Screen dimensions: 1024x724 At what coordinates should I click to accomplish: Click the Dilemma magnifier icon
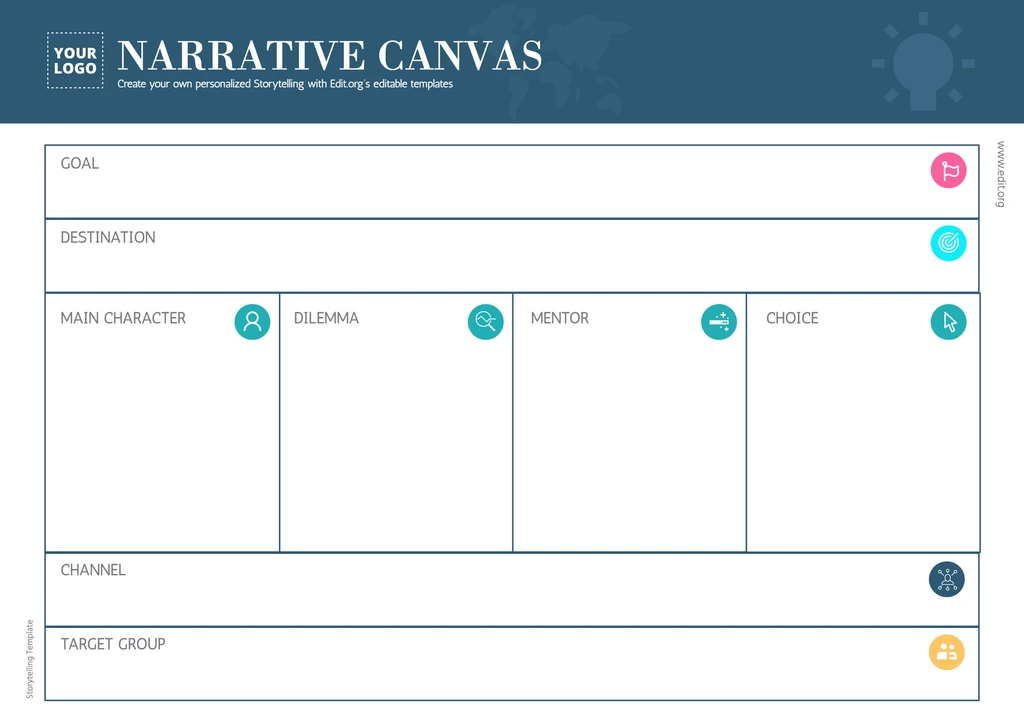(485, 322)
